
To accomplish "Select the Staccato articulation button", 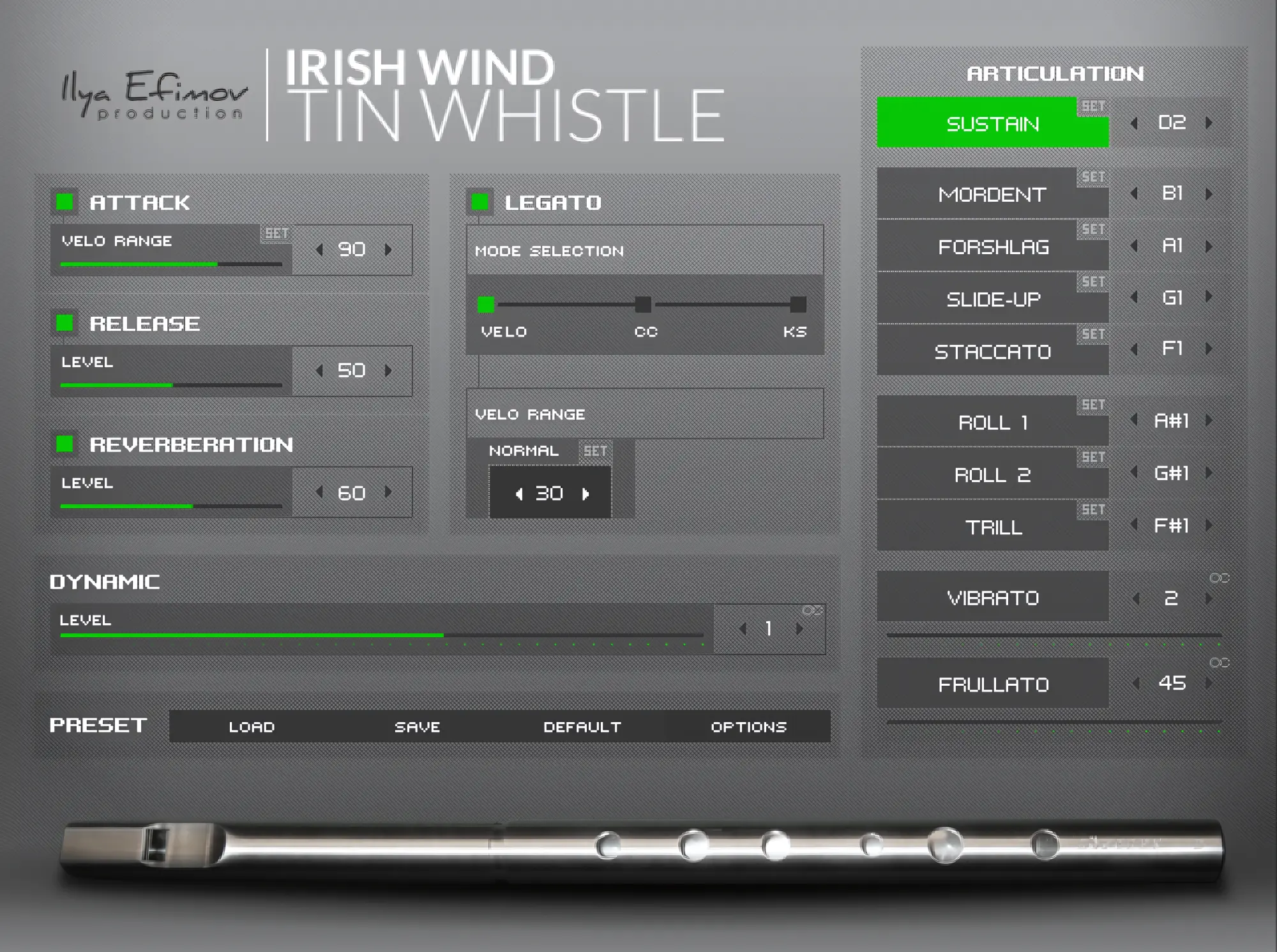I will 992,352.
